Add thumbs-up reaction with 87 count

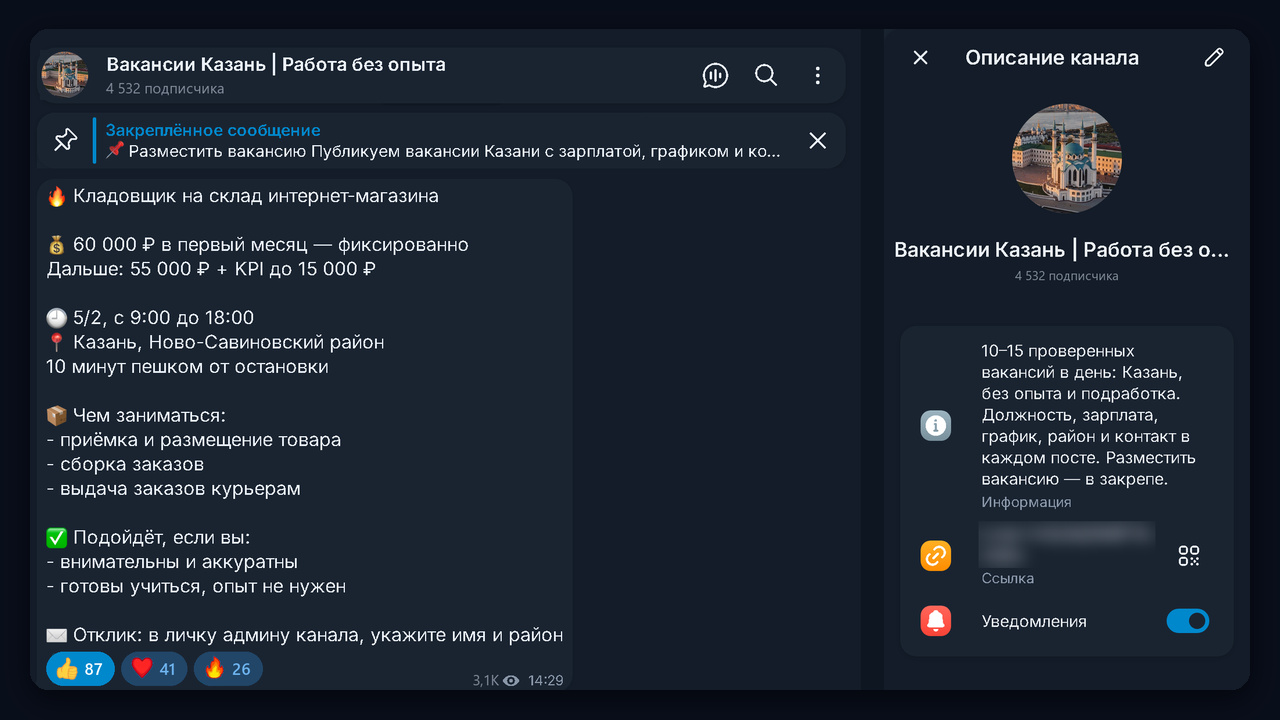pyautogui.click(x=80, y=669)
